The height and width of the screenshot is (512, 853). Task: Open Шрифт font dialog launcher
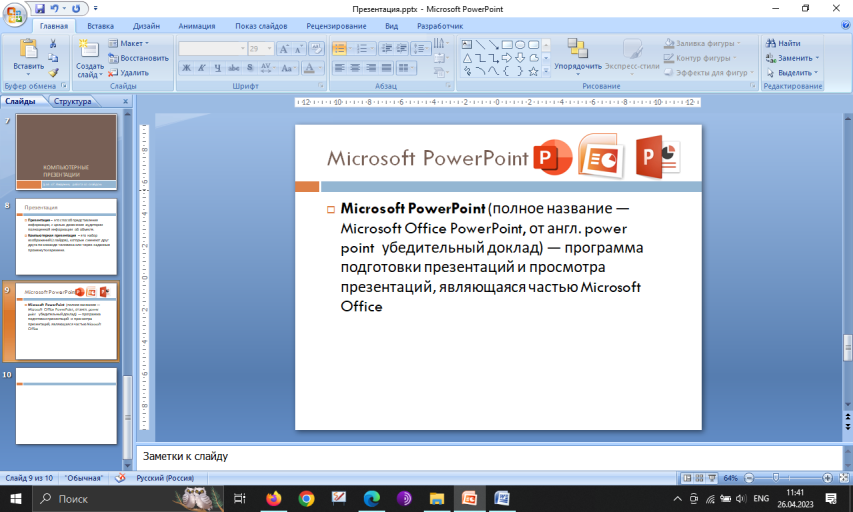pyautogui.click(x=320, y=86)
